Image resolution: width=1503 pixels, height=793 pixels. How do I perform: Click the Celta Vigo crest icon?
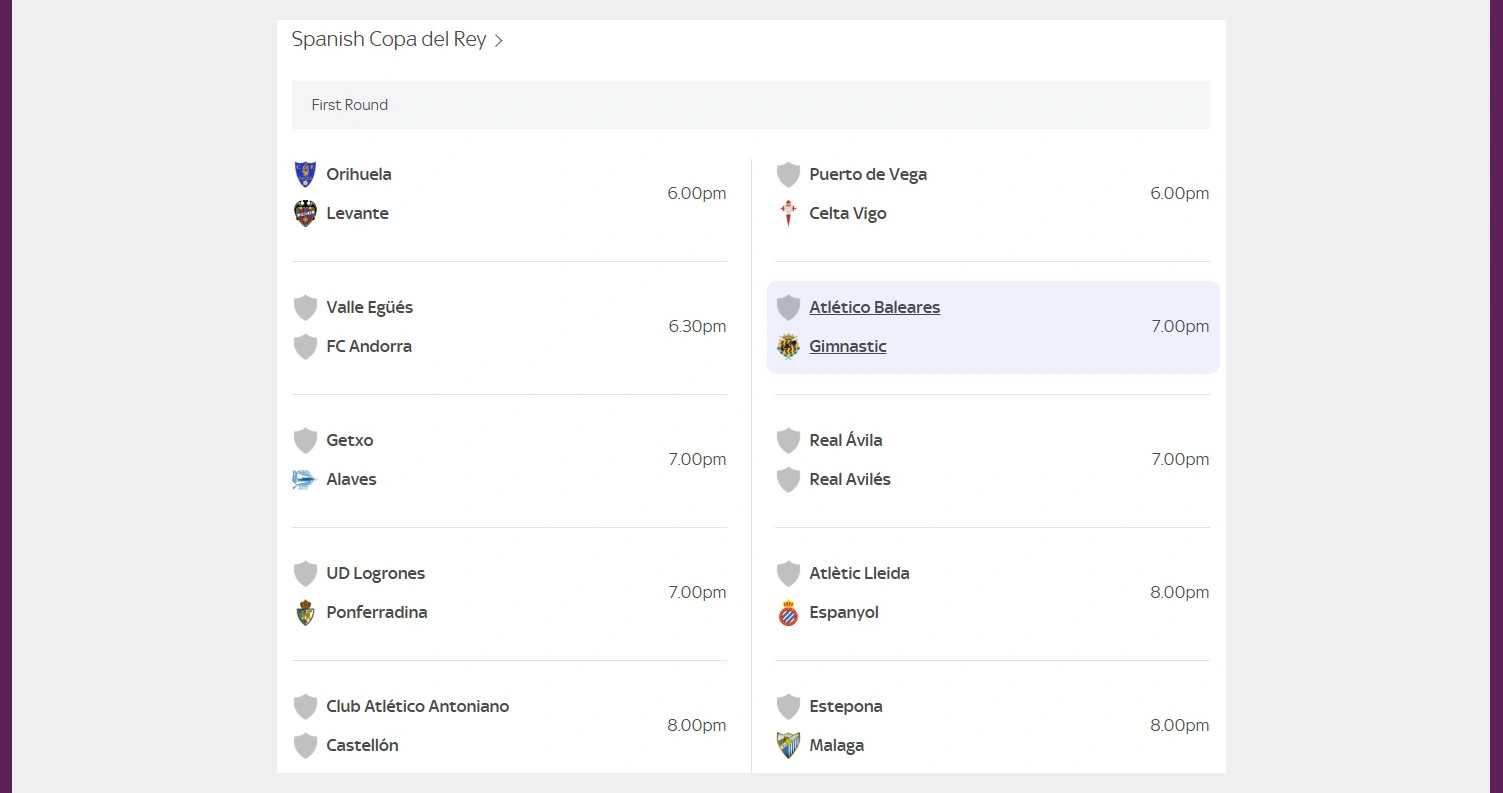[x=788, y=213]
